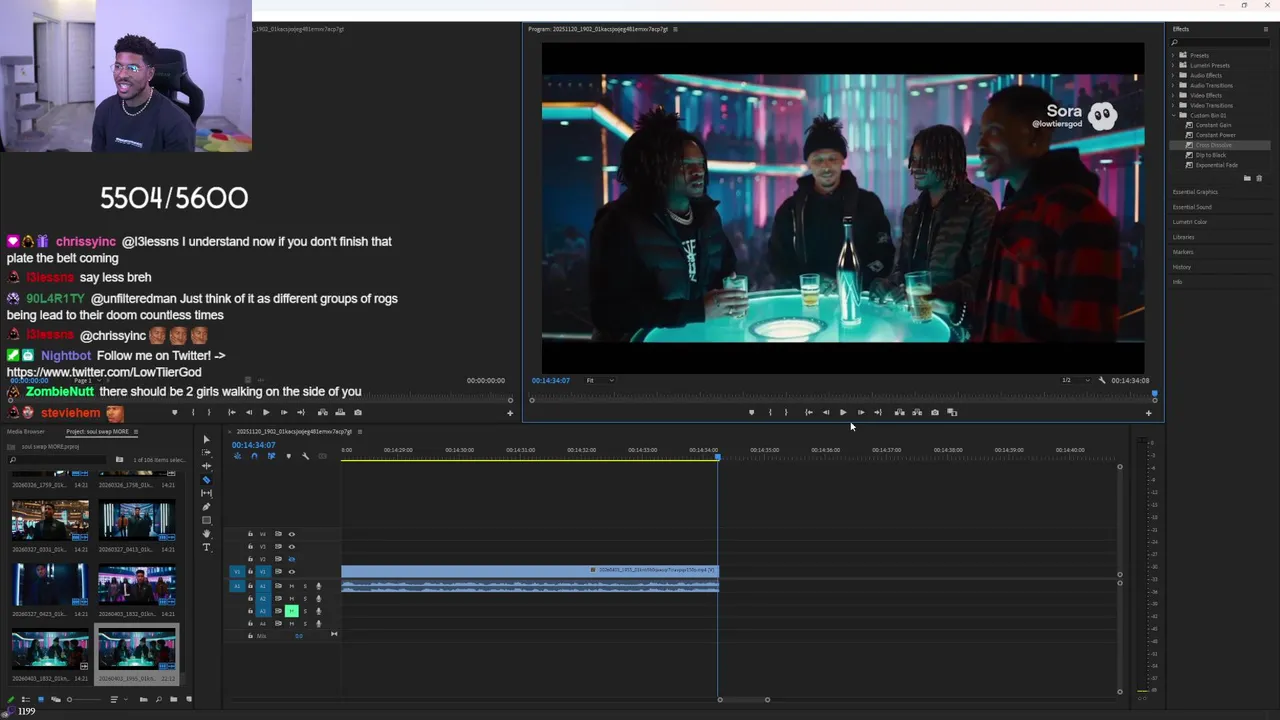Select the Type tool

207,547
